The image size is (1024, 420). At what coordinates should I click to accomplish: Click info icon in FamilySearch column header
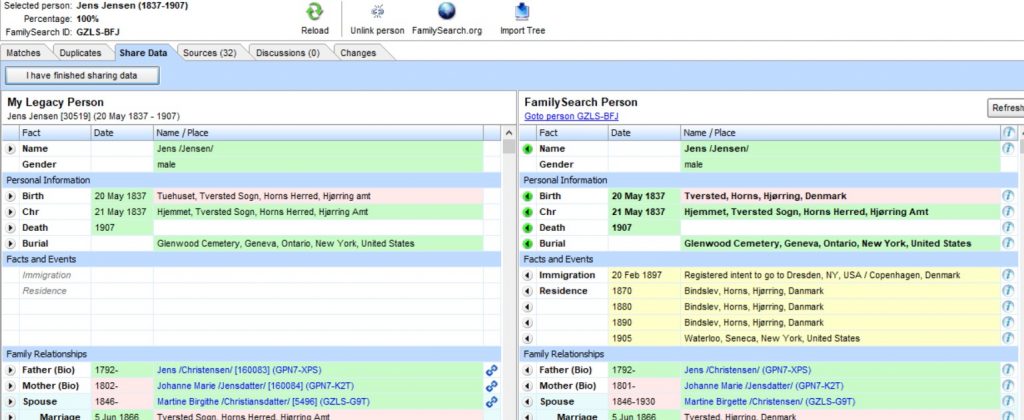[x=1008, y=133]
